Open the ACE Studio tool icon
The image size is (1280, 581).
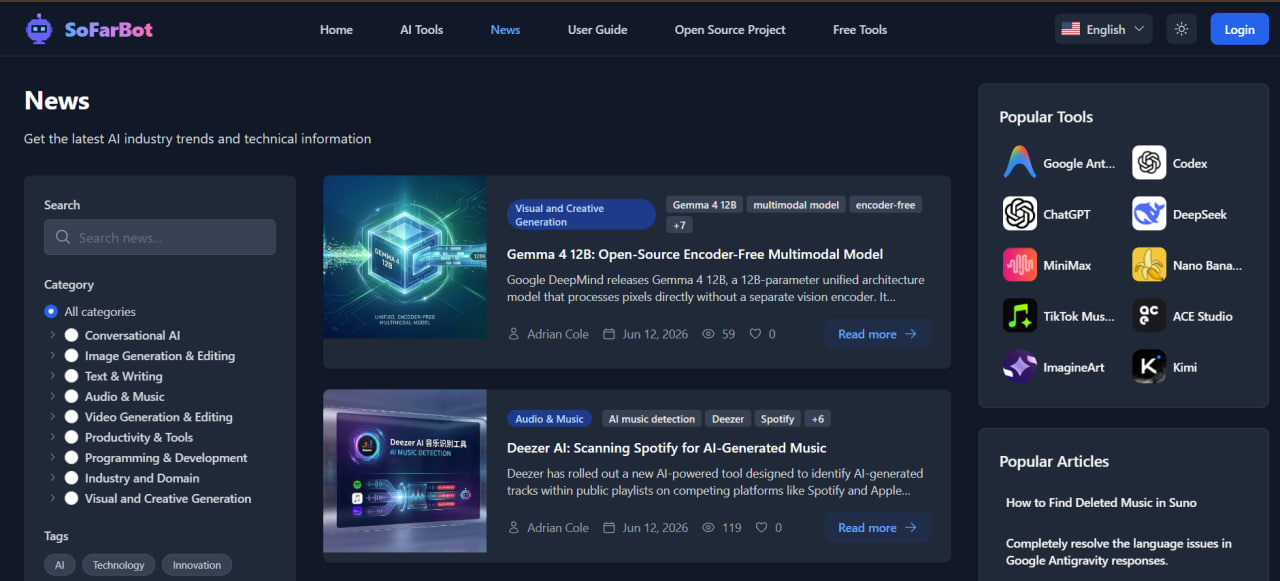(1149, 316)
